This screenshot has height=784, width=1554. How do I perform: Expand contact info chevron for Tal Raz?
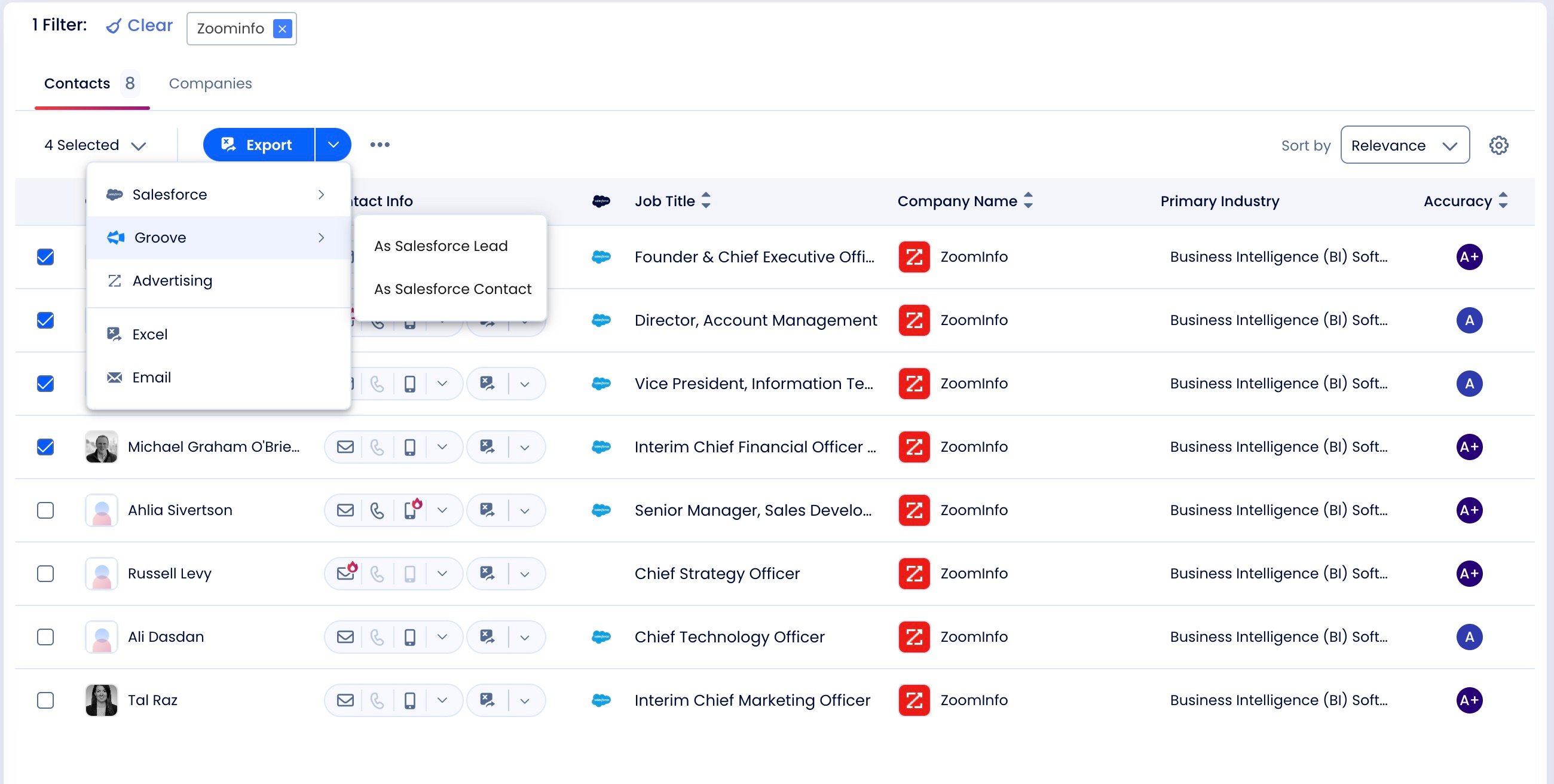pos(442,700)
